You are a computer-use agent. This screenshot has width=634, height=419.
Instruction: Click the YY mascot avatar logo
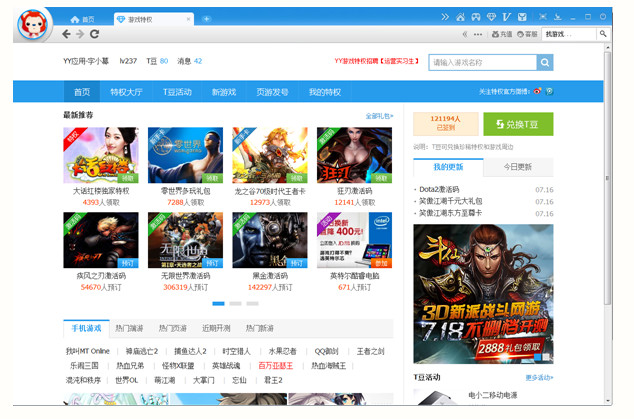tap(32, 24)
